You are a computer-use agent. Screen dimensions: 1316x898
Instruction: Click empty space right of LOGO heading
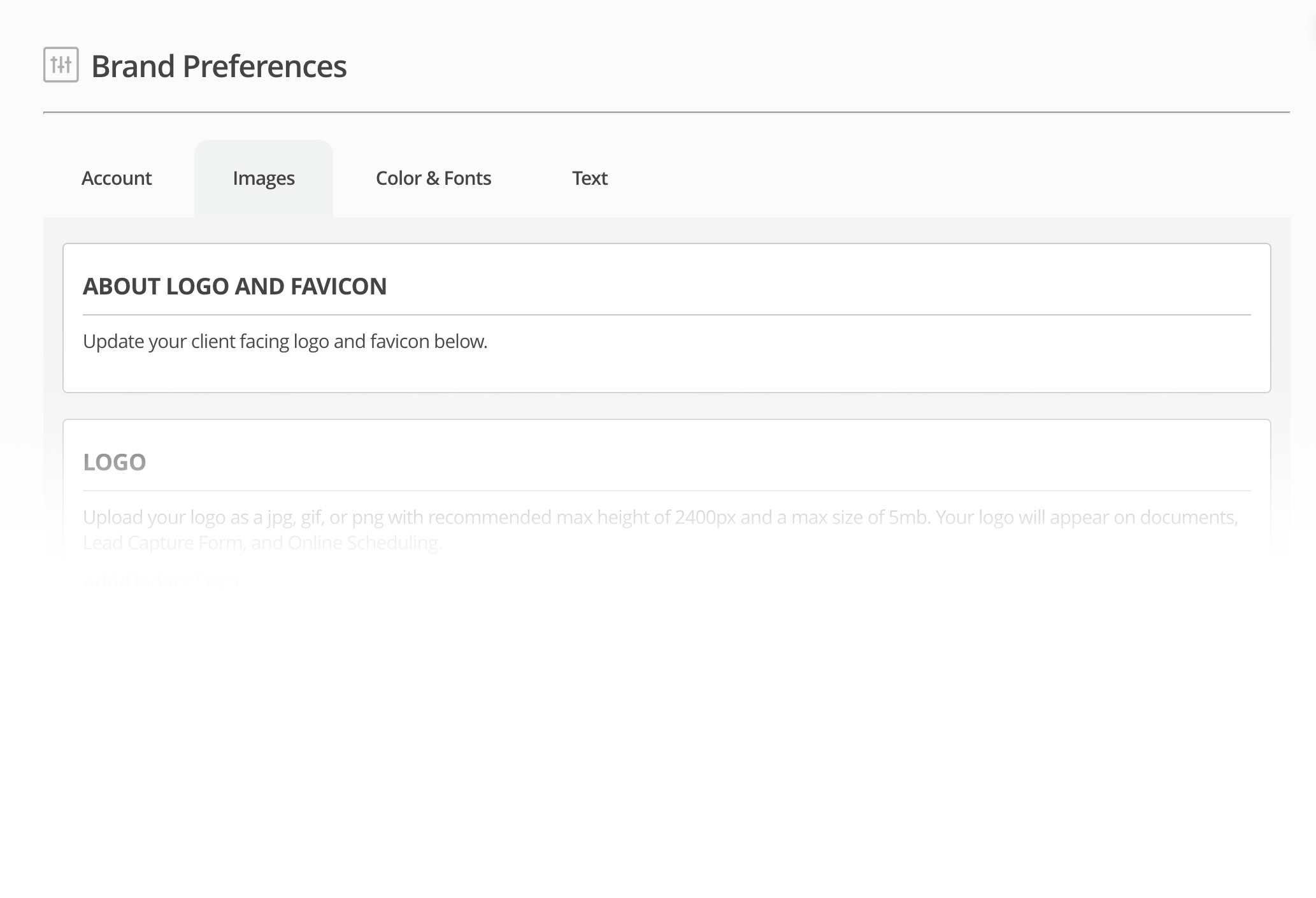point(701,462)
